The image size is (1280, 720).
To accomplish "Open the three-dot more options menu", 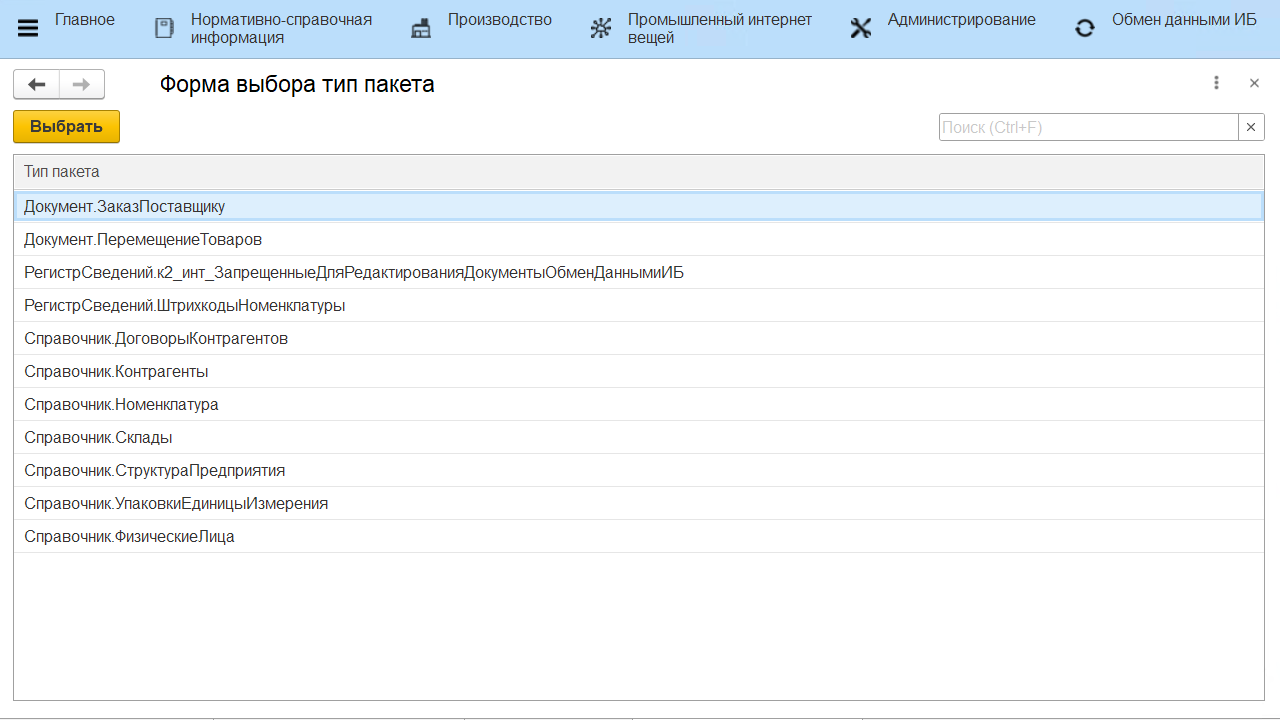I will (1216, 83).
